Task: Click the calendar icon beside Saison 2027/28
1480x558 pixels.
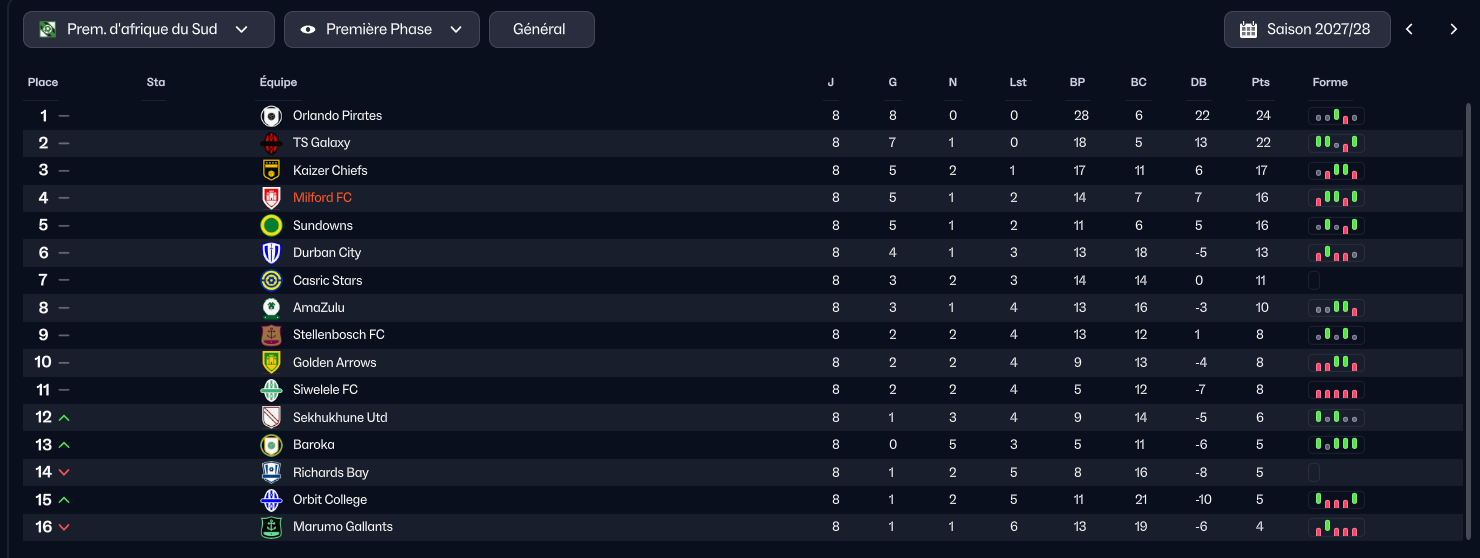Action: tap(1248, 30)
